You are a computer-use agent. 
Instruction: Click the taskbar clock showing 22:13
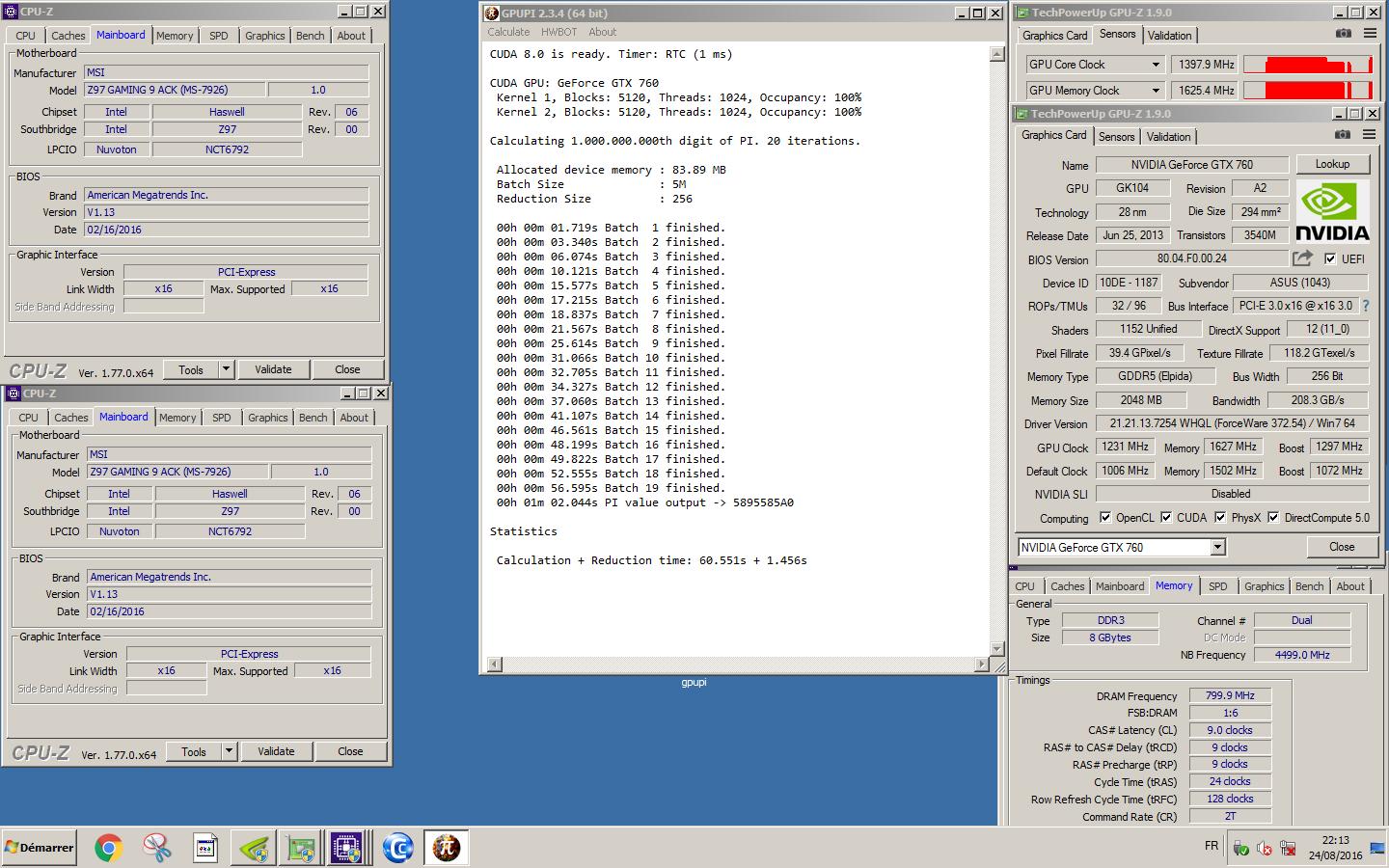[x=1335, y=848]
